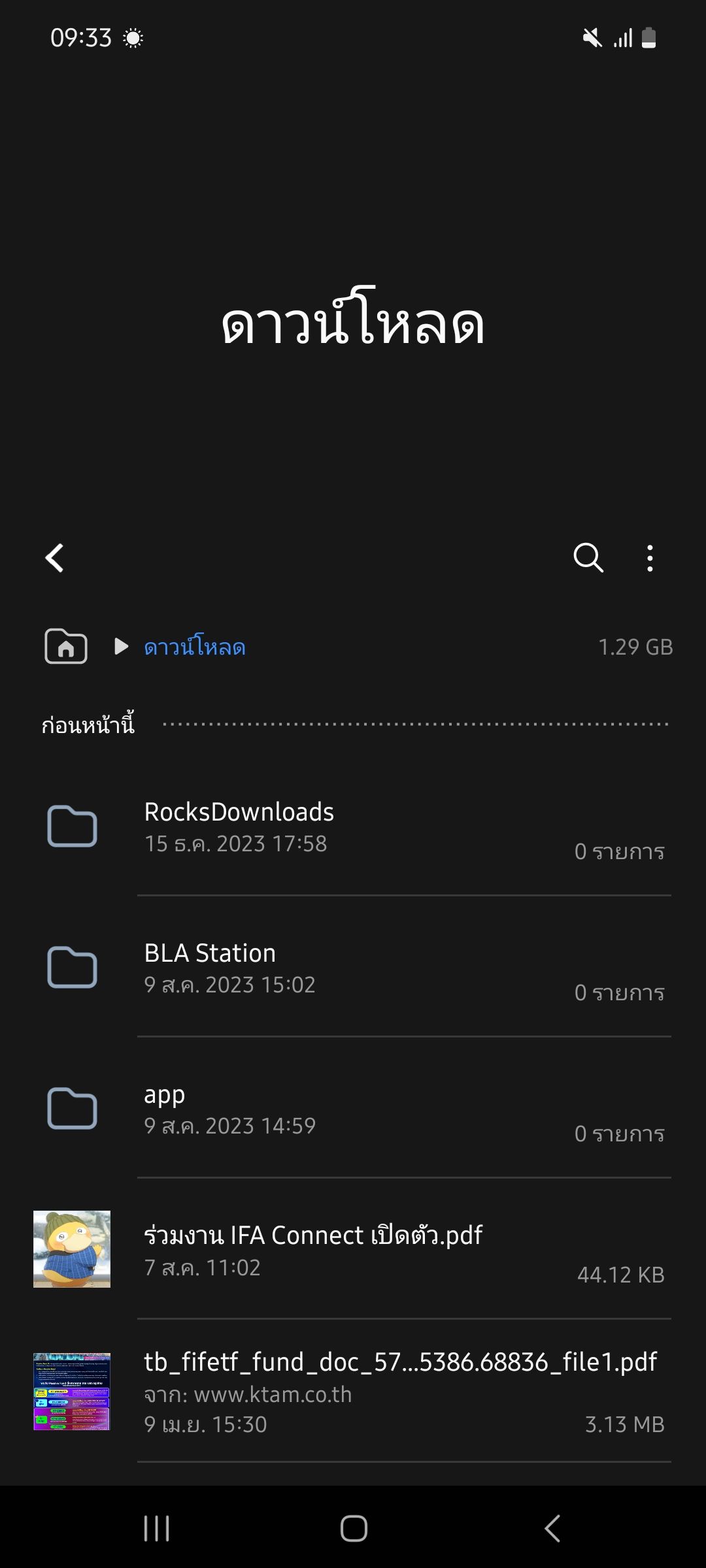Viewport: 706px width, 1568px height.
Task: Tap the app folder icon
Action: [x=72, y=1109]
